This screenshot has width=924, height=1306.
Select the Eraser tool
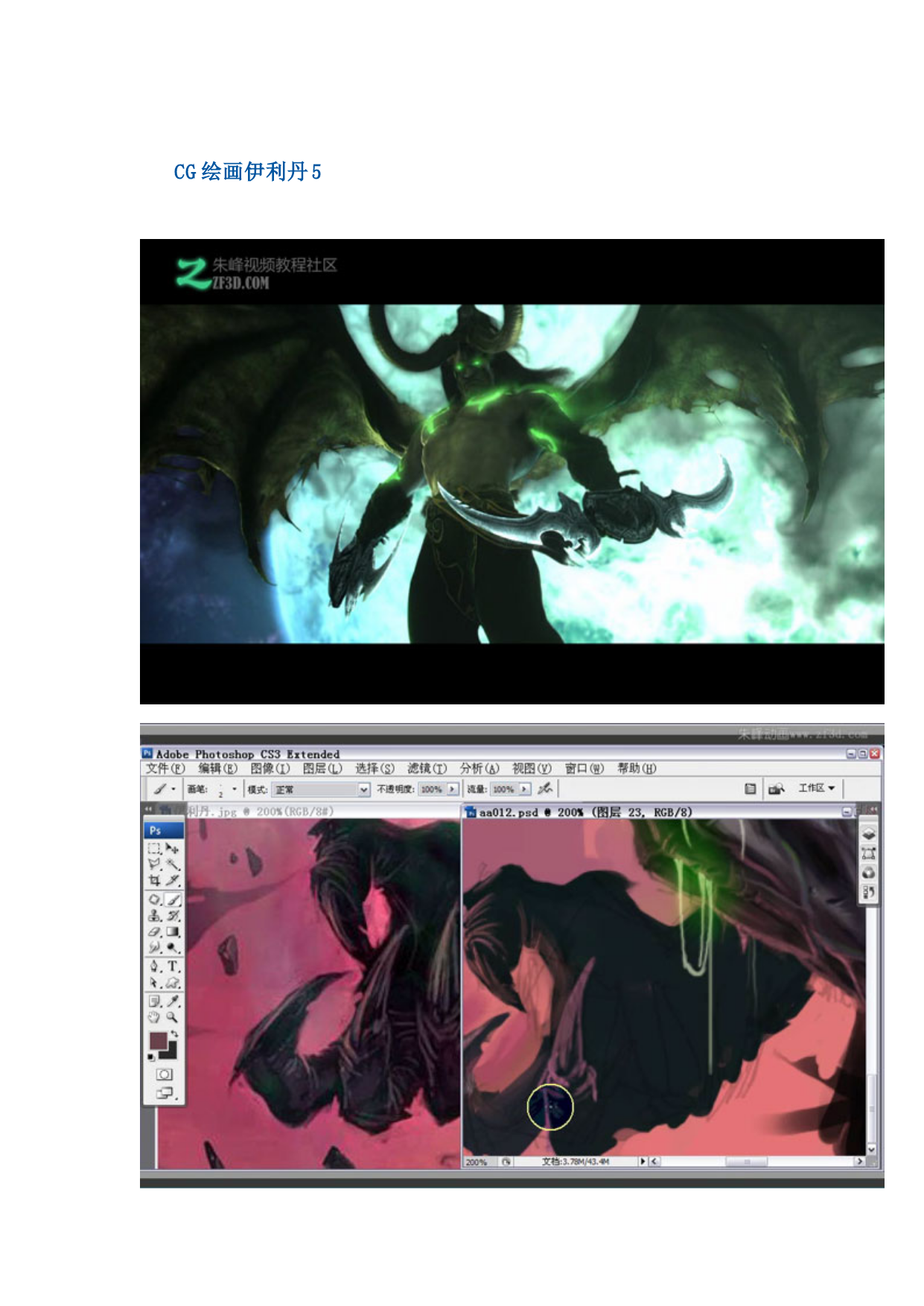(154, 931)
